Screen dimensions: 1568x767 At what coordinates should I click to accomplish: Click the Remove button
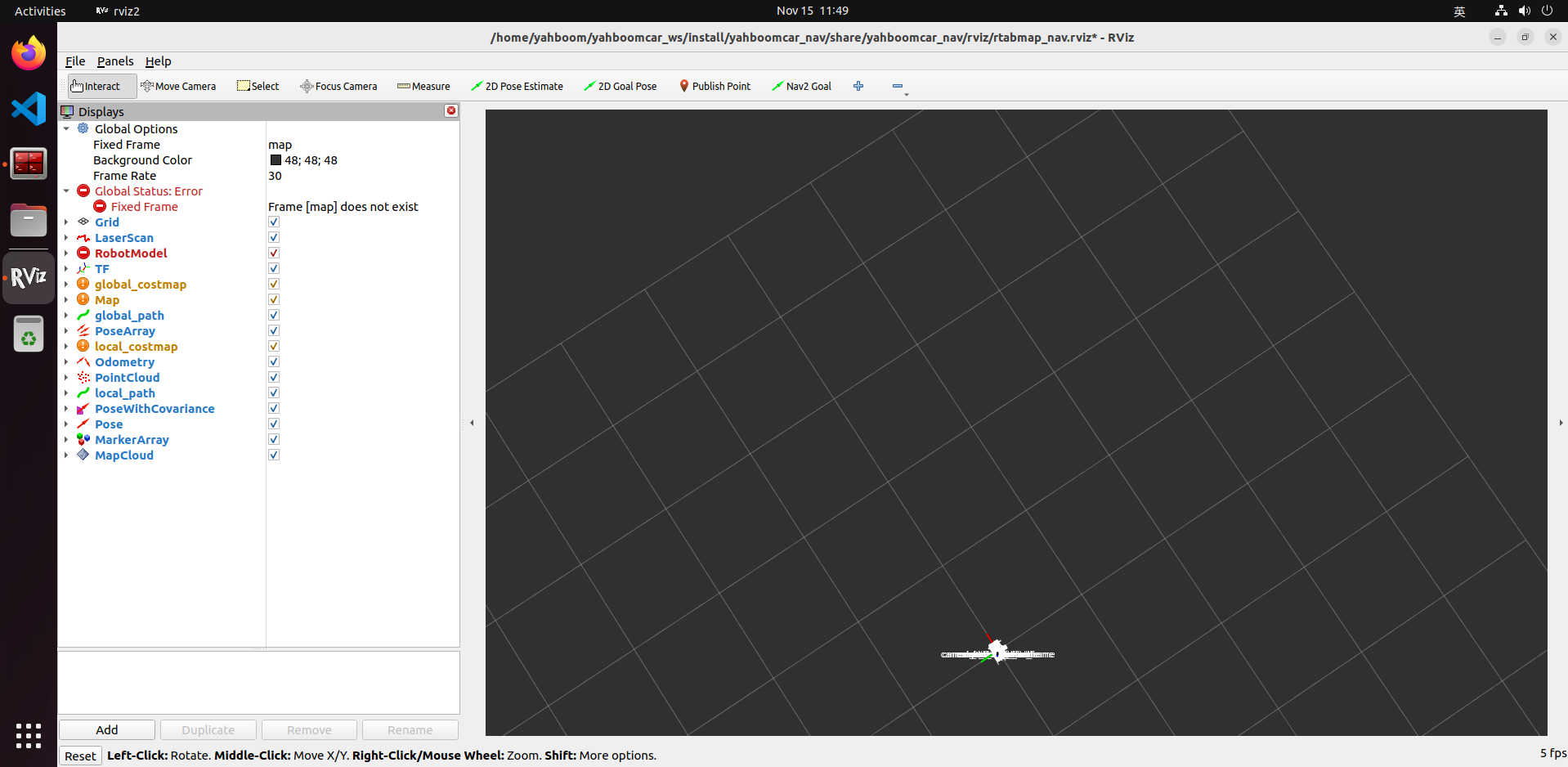tap(309, 729)
